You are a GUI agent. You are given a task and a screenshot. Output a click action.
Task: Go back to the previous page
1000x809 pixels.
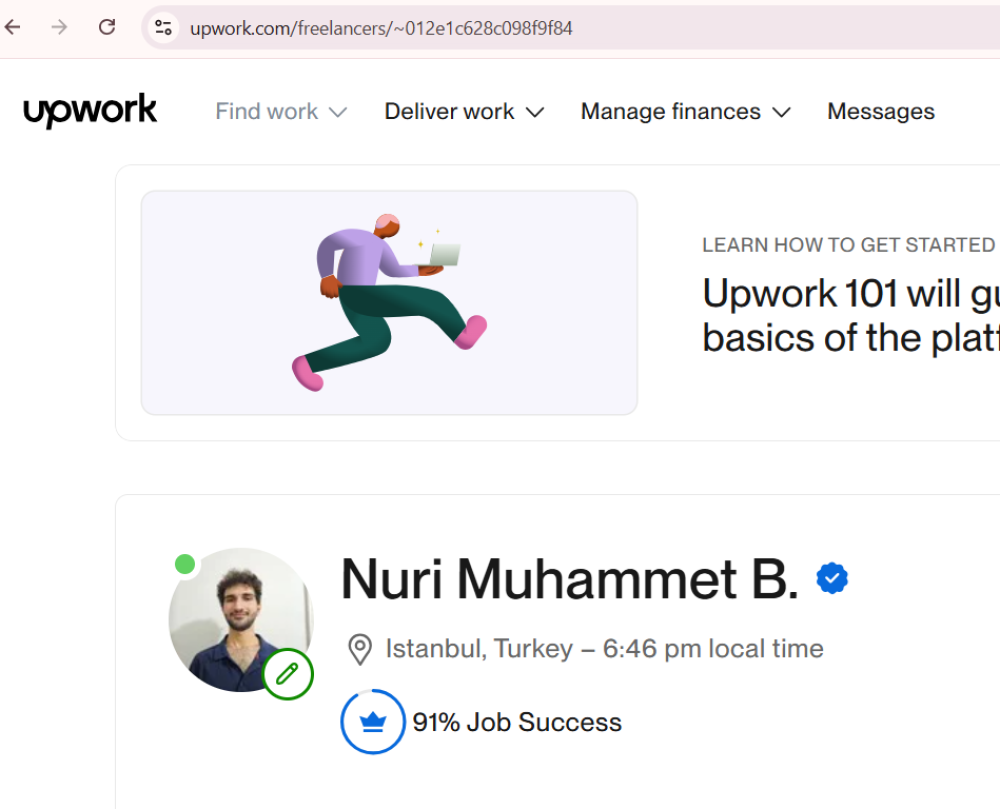[x=13, y=27]
